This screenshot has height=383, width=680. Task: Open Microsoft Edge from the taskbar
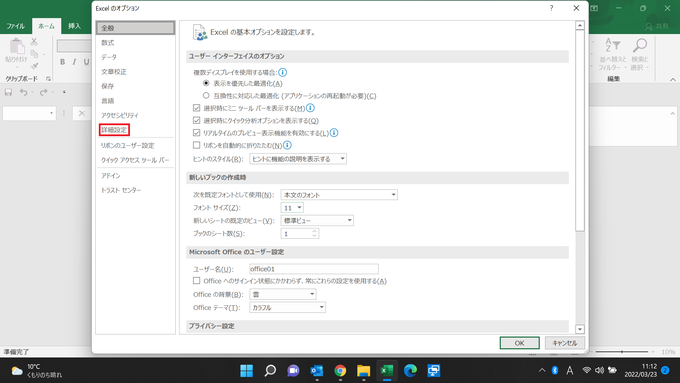410,370
